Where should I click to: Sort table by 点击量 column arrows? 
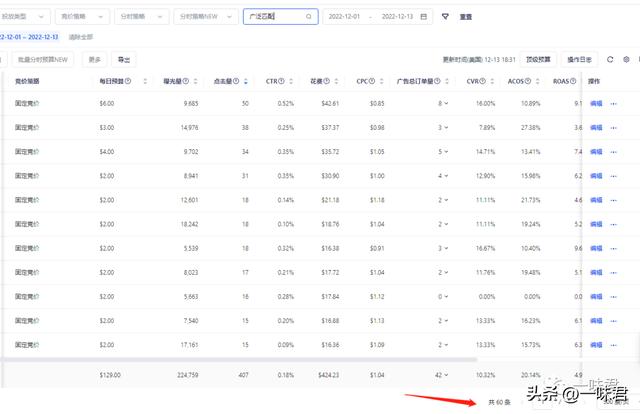246,81
